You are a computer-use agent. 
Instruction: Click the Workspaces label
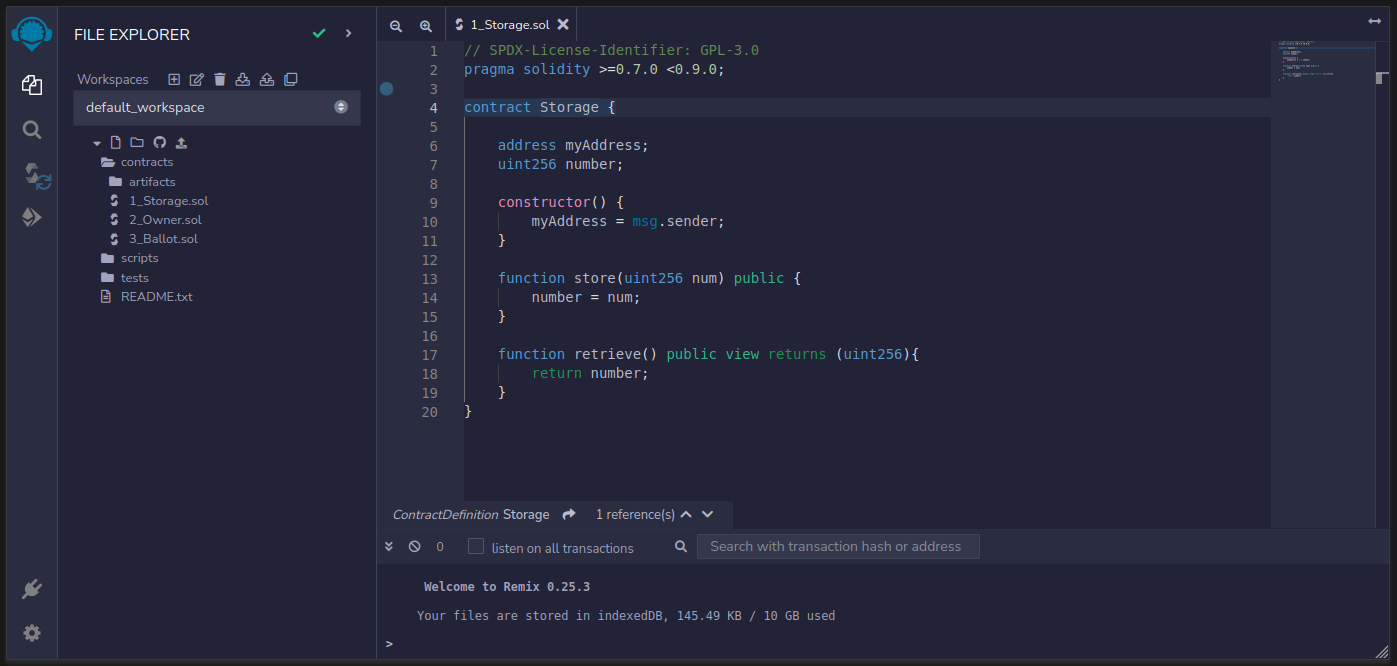113,79
